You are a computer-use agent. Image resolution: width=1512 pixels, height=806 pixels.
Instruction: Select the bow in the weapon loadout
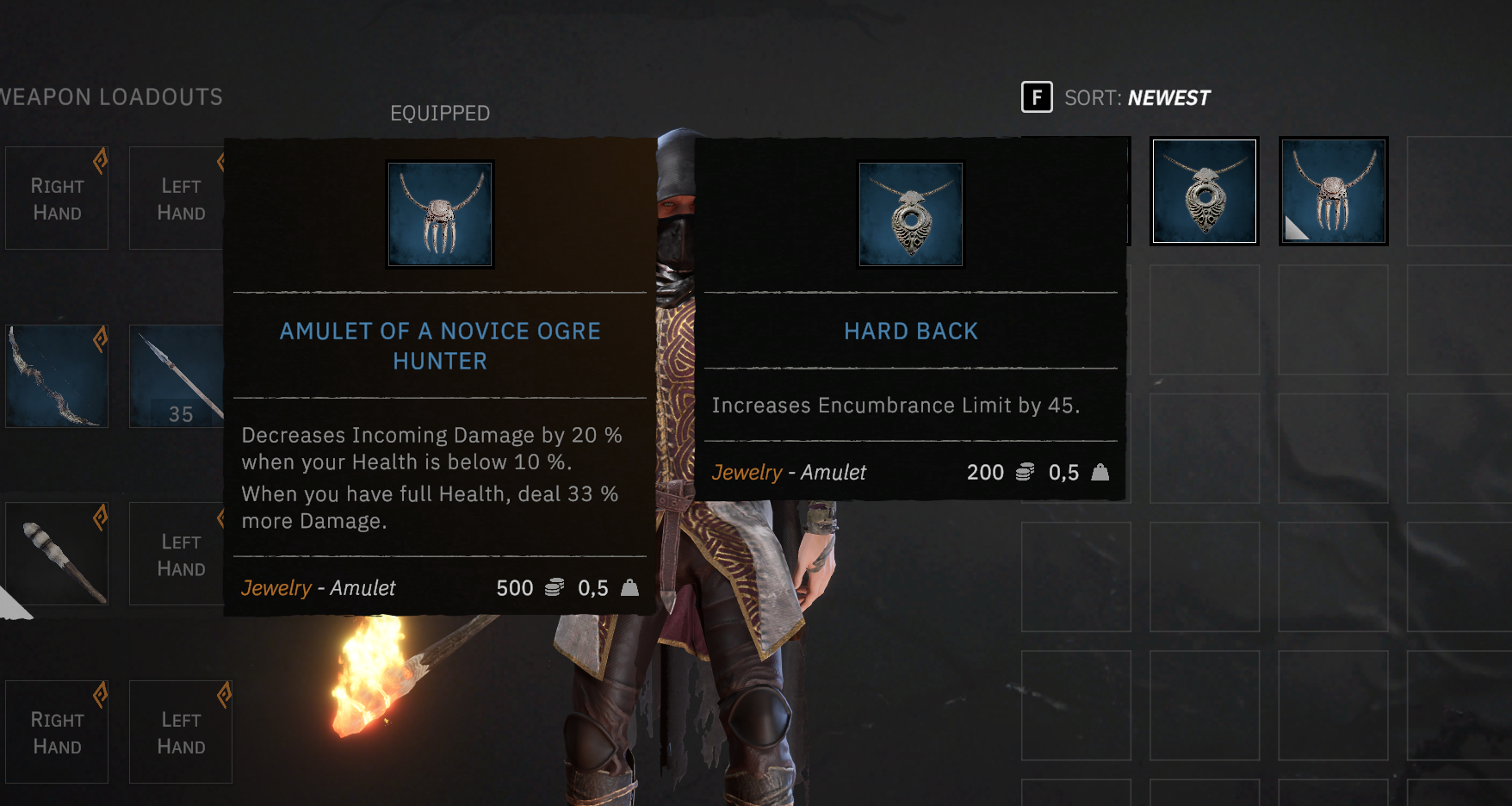click(57, 376)
